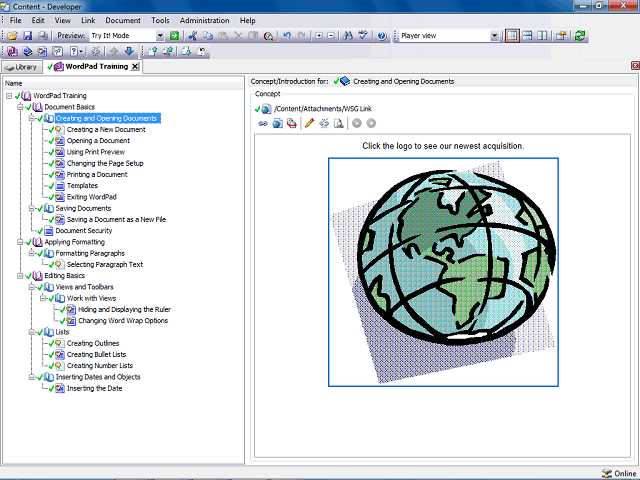Switch to horizontal split layout button

click(x=527, y=36)
